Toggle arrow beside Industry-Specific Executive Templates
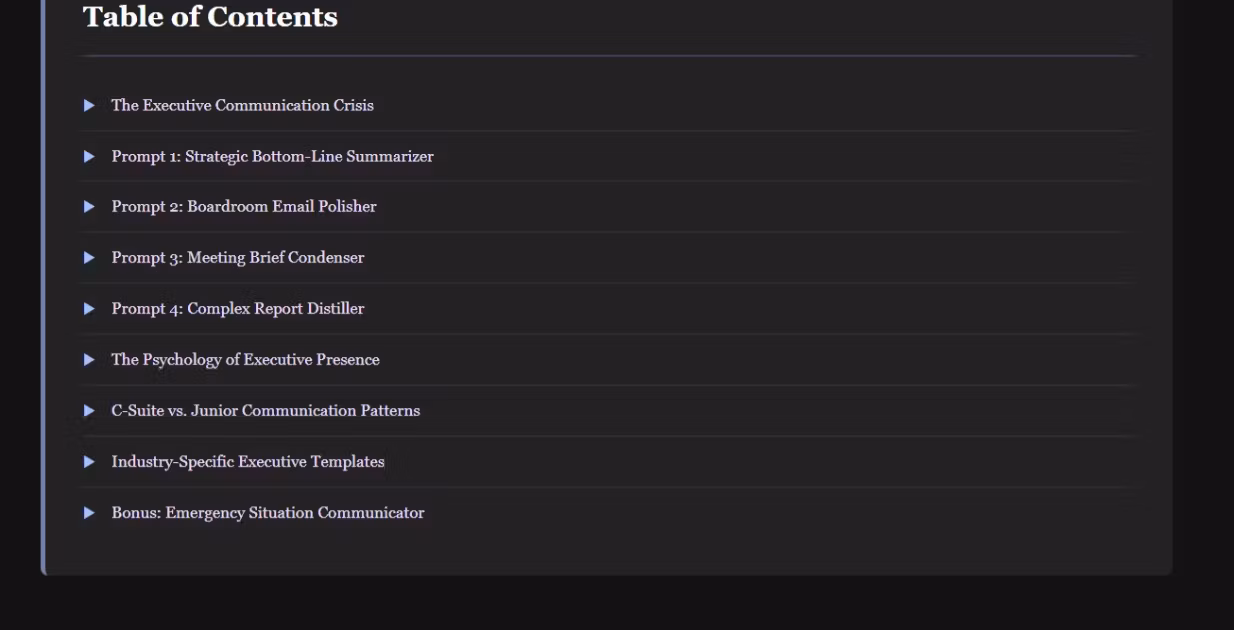 pyautogui.click(x=89, y=462)
